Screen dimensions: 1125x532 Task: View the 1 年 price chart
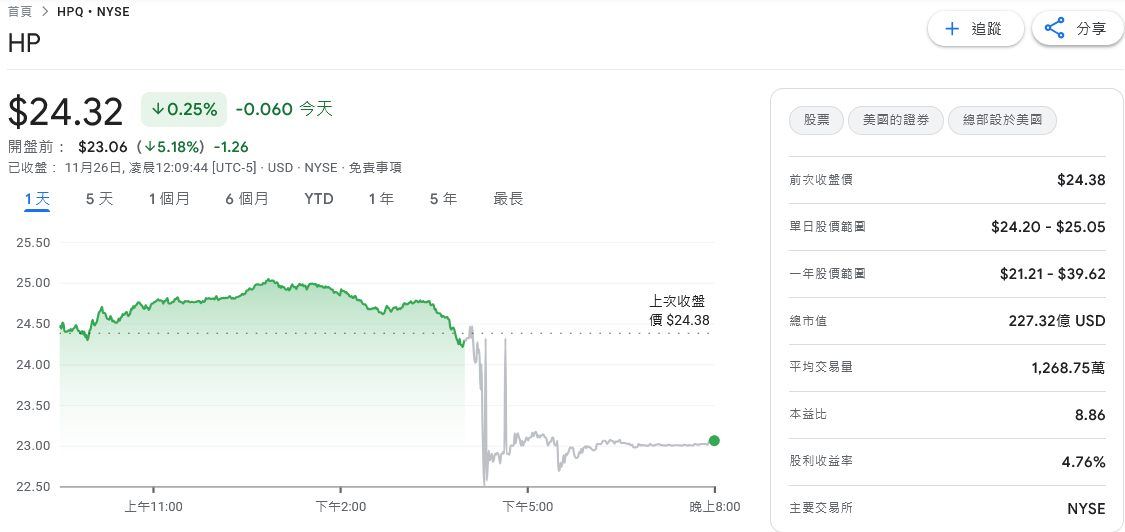(381, 199)
